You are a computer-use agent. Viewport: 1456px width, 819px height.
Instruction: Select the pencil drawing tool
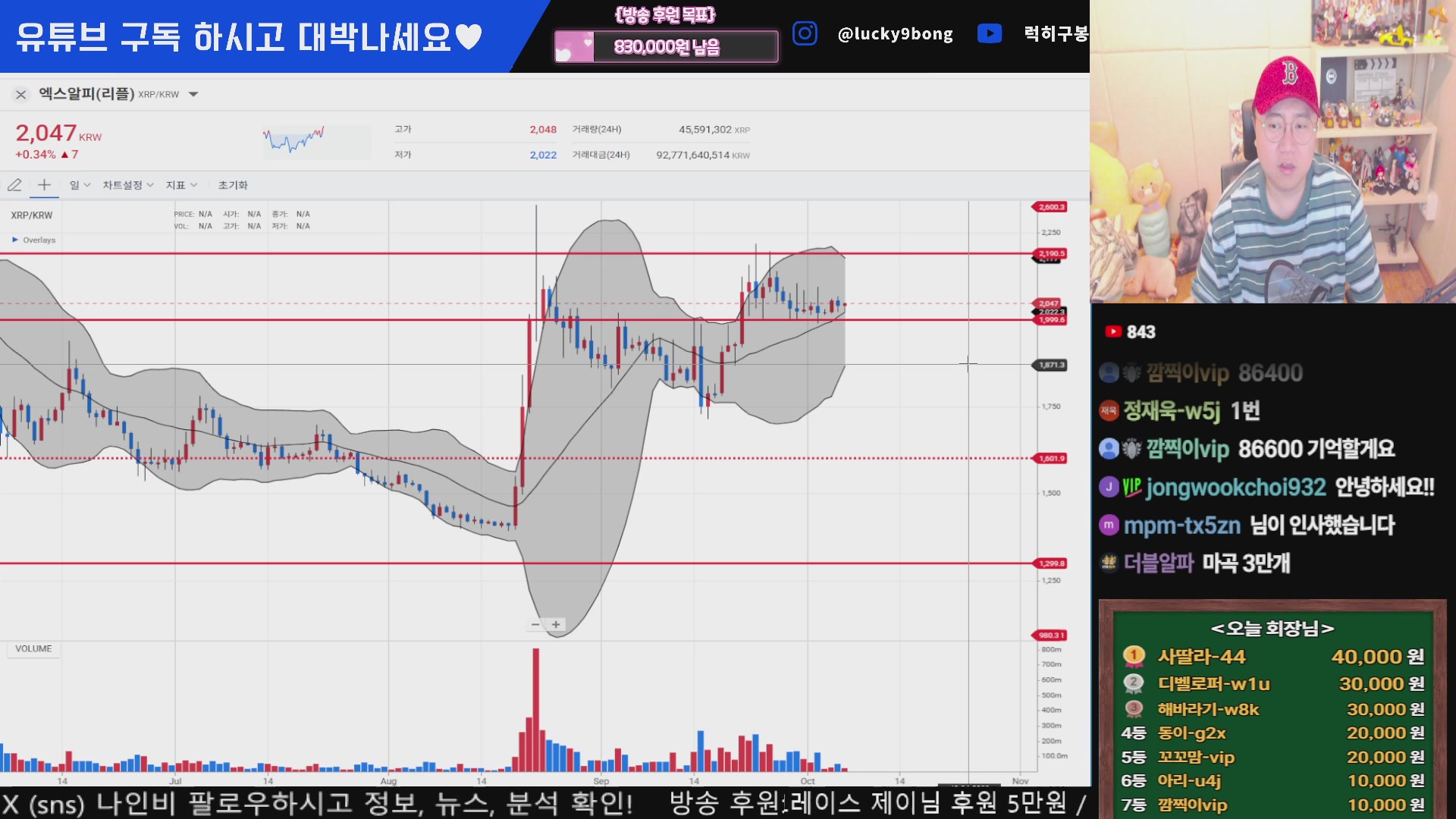click(x=14, y=185)
